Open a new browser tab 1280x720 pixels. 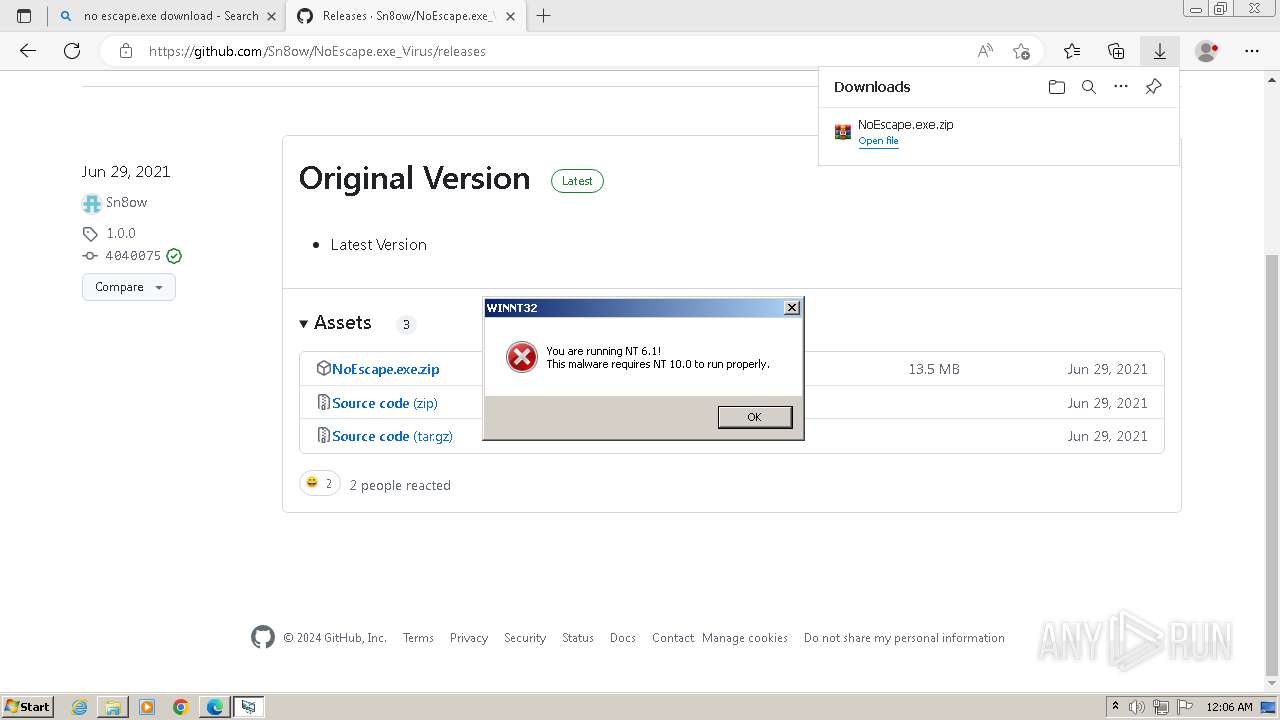(x=544, y=16)
